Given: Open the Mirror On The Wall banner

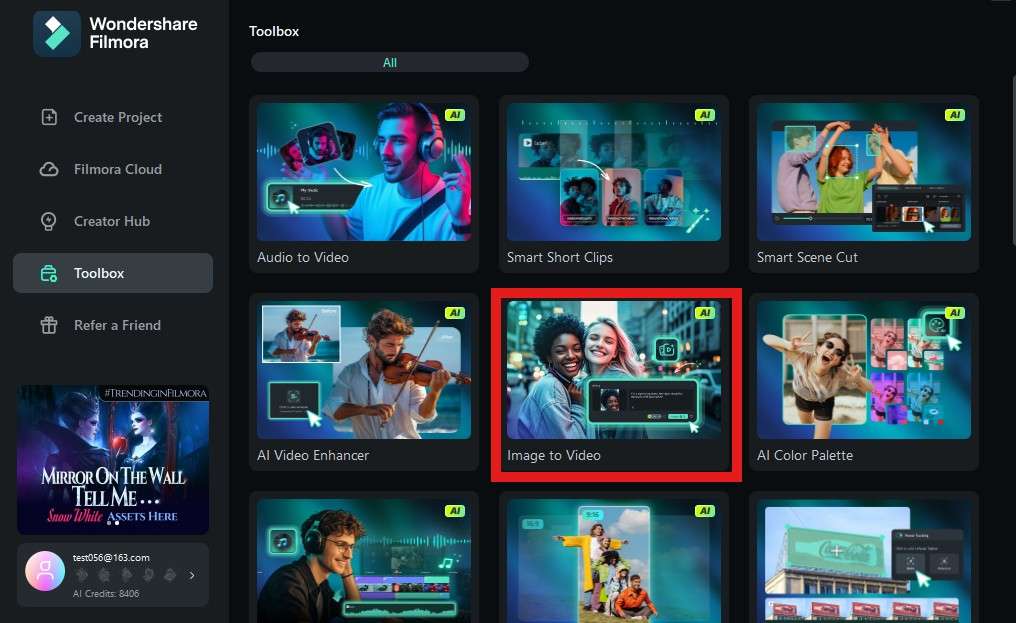Looking at the screenshot, I should (x=113, y=460).
